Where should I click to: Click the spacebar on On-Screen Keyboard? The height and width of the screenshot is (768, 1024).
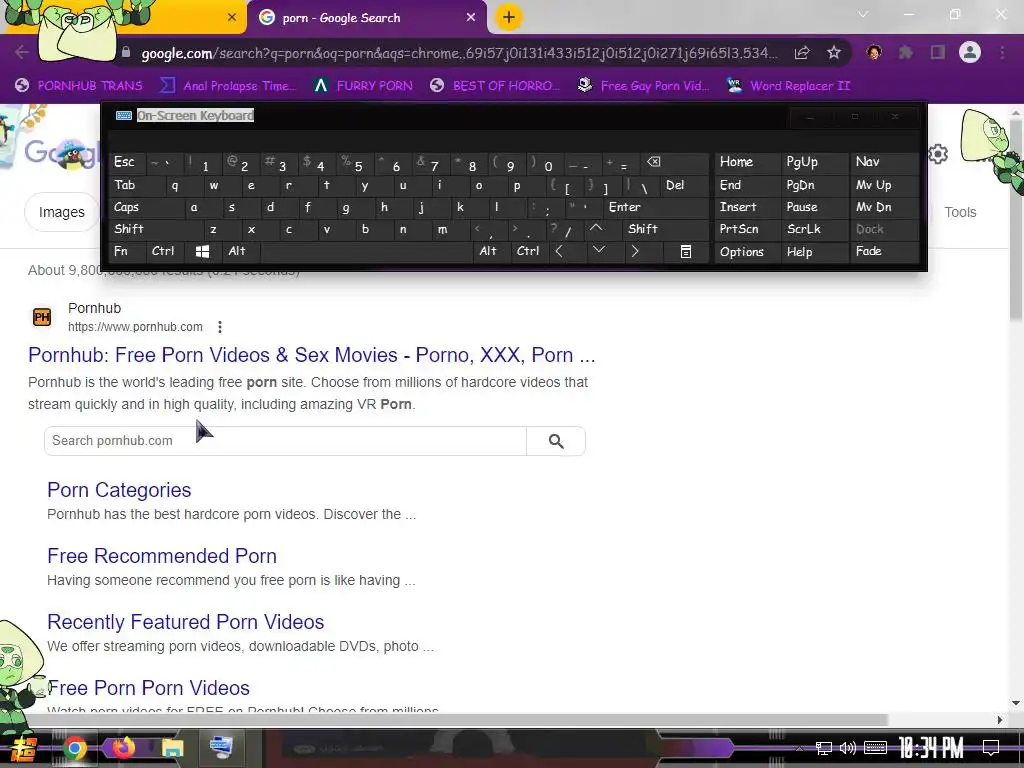(x=366, y=251)
